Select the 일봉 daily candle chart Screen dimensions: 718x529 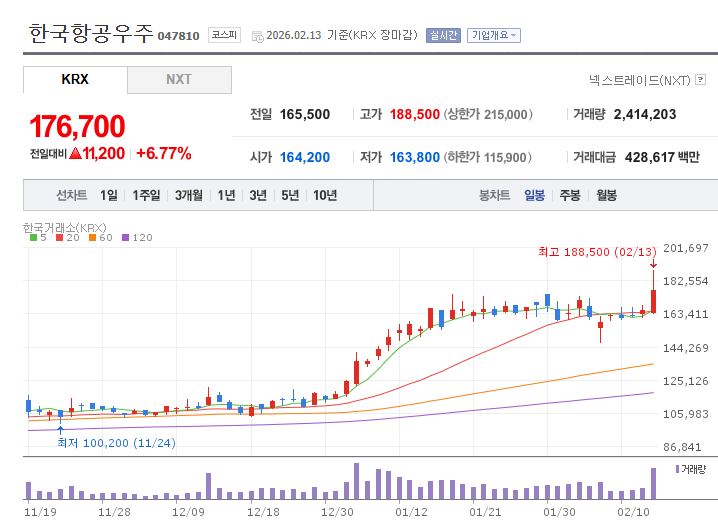coord(534,196)
